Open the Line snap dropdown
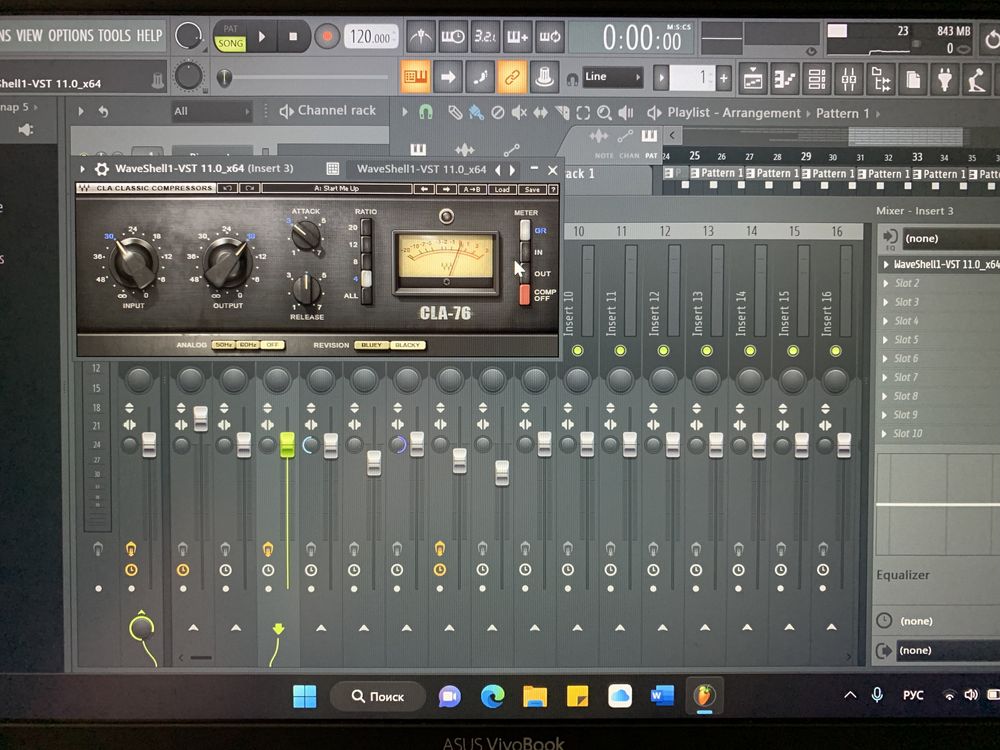This screenshot has width=1000, height=750. (613, 77)
